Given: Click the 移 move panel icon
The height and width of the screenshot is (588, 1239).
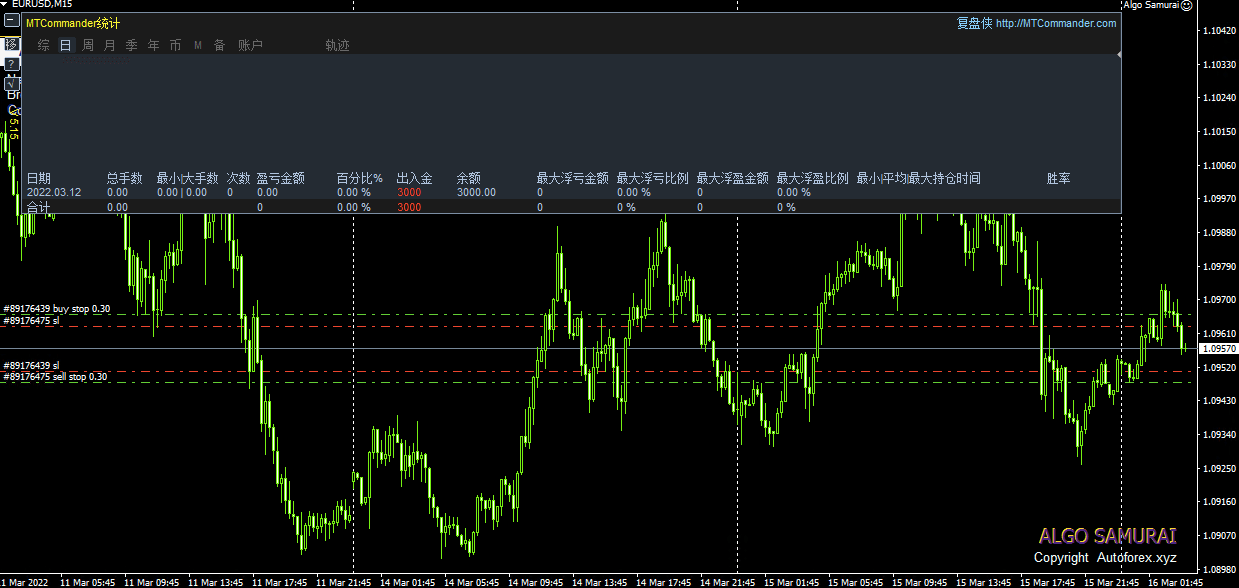Looking at the screenshot, I should (x=11, y=44).
